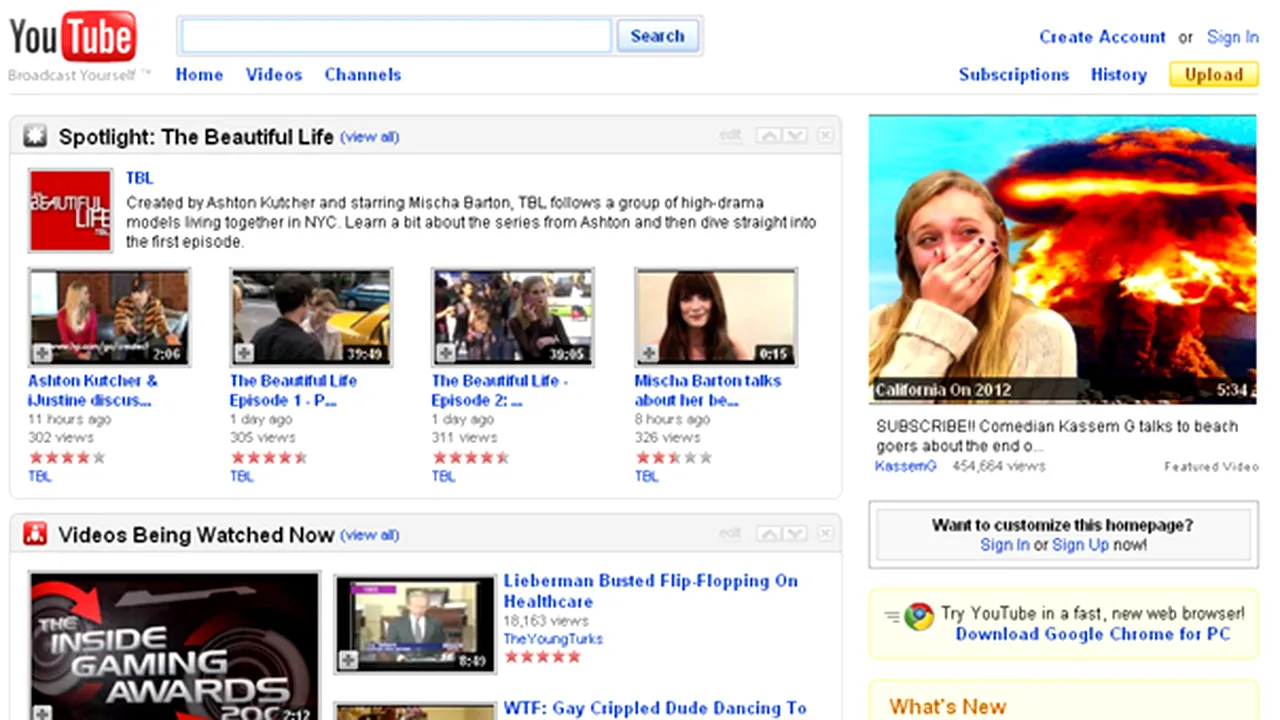Image resolution: width=1280 pixels, height=720 pixels.
Task: Open 'Mischa Barton talks about her be...' title link
Action: pos(708,391)
